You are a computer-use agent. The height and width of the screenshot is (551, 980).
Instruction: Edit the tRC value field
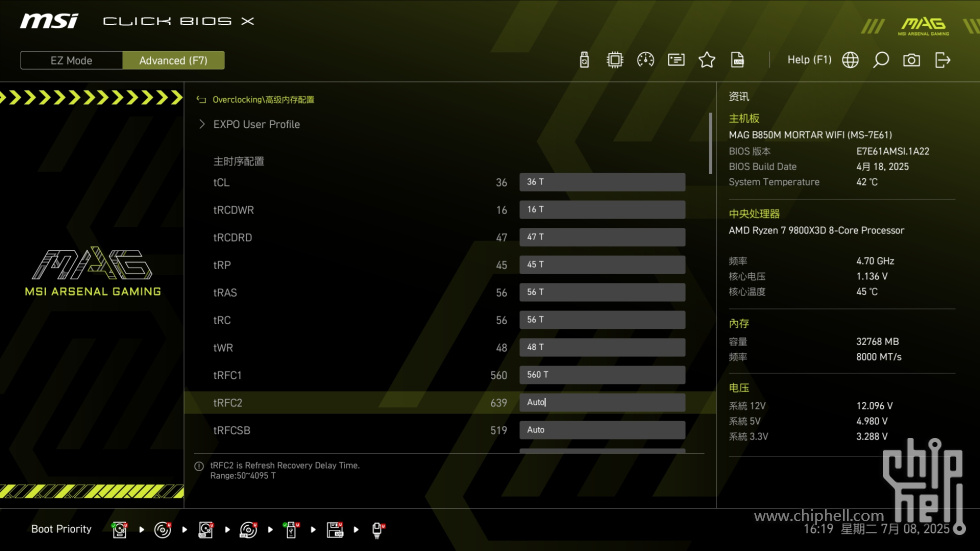[602, 319]
